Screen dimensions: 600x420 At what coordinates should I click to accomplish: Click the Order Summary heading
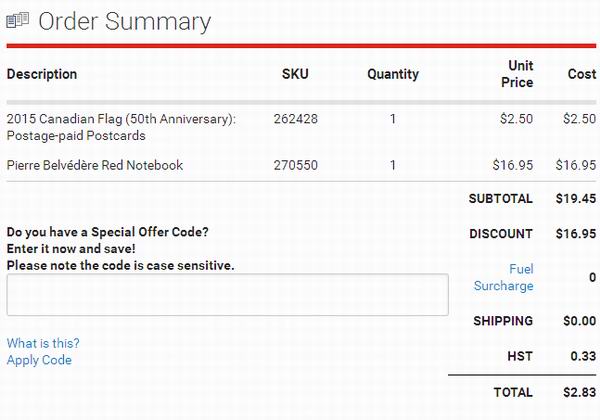tap(124, 21)
